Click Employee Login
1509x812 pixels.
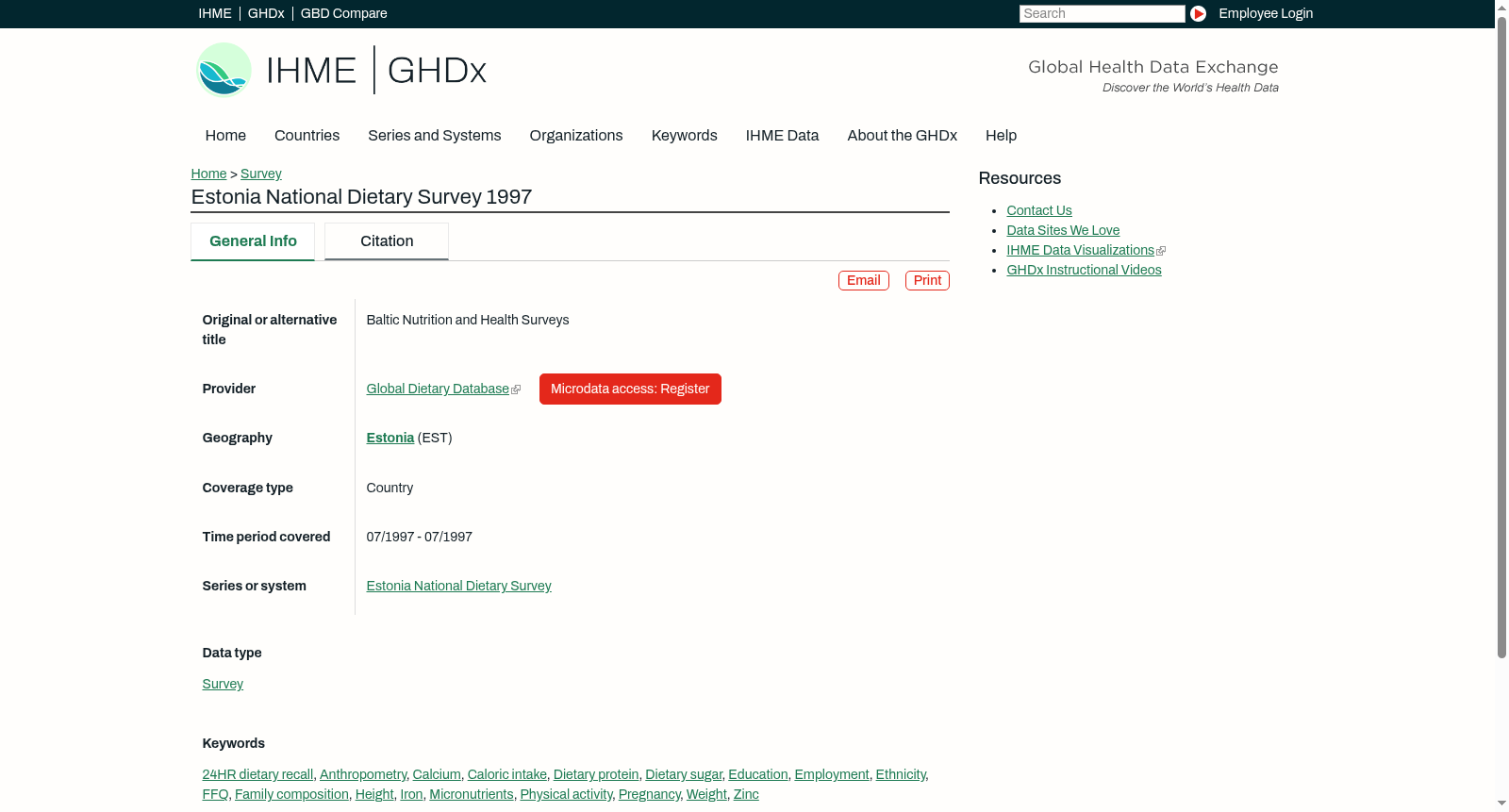point(1266,13)
